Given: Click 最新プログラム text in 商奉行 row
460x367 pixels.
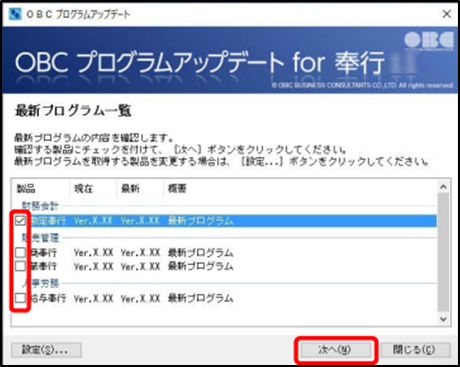Looking at the screenshot, I should (x=200, y=253).
